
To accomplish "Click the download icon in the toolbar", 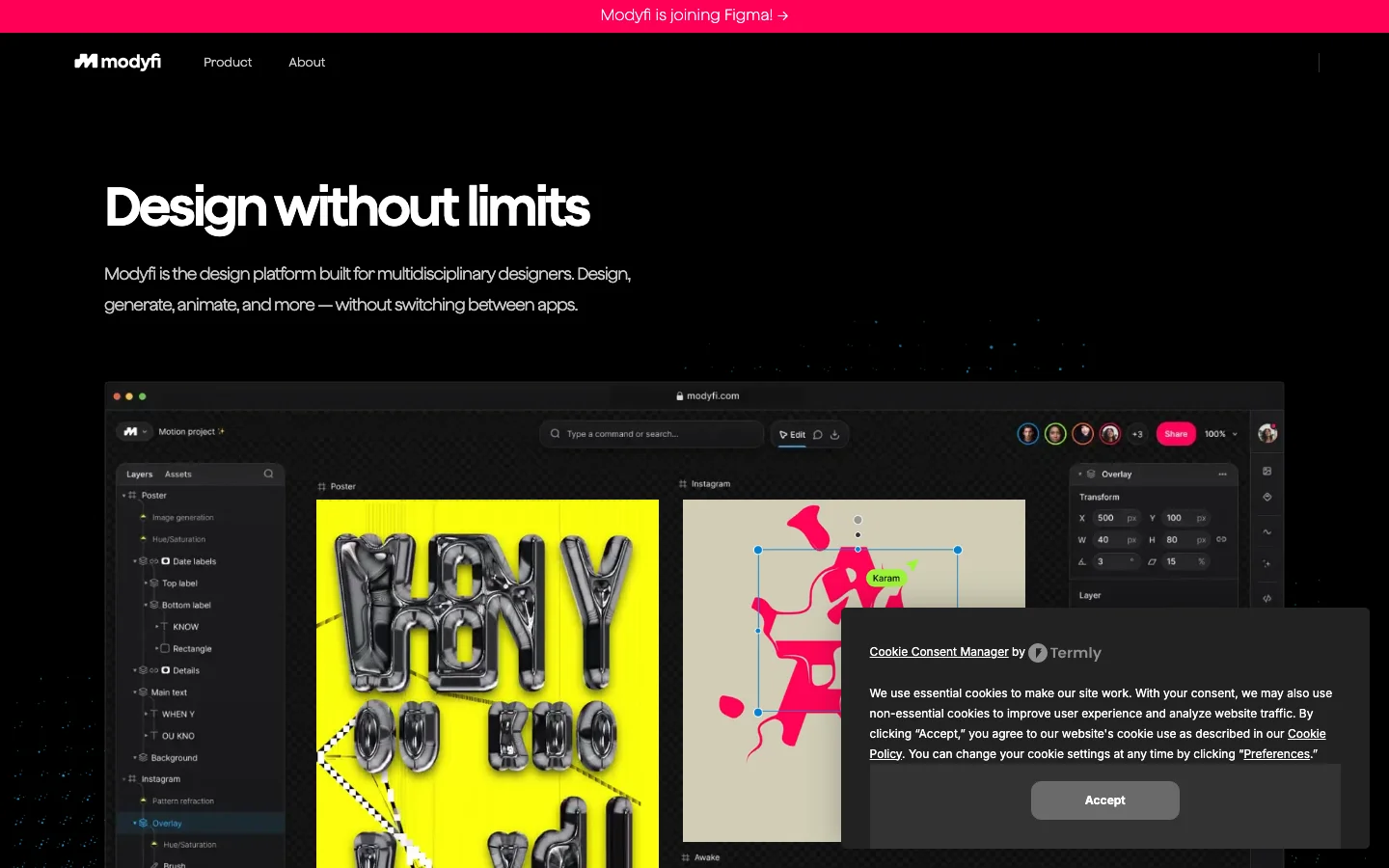I will (834, 435).
